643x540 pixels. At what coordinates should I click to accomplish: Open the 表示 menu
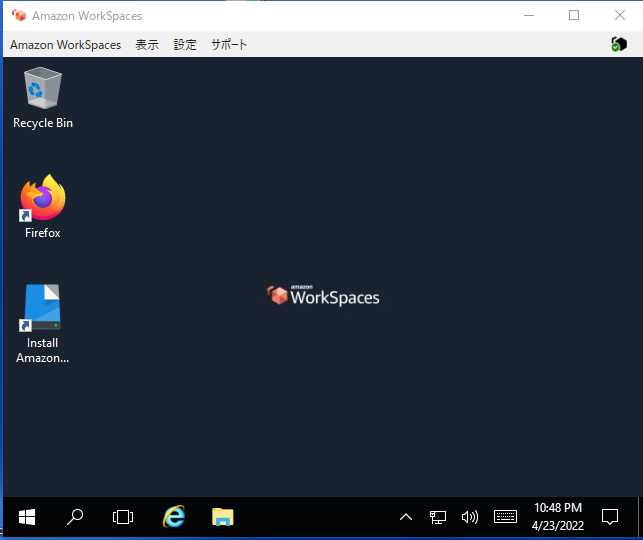(147, 45)
